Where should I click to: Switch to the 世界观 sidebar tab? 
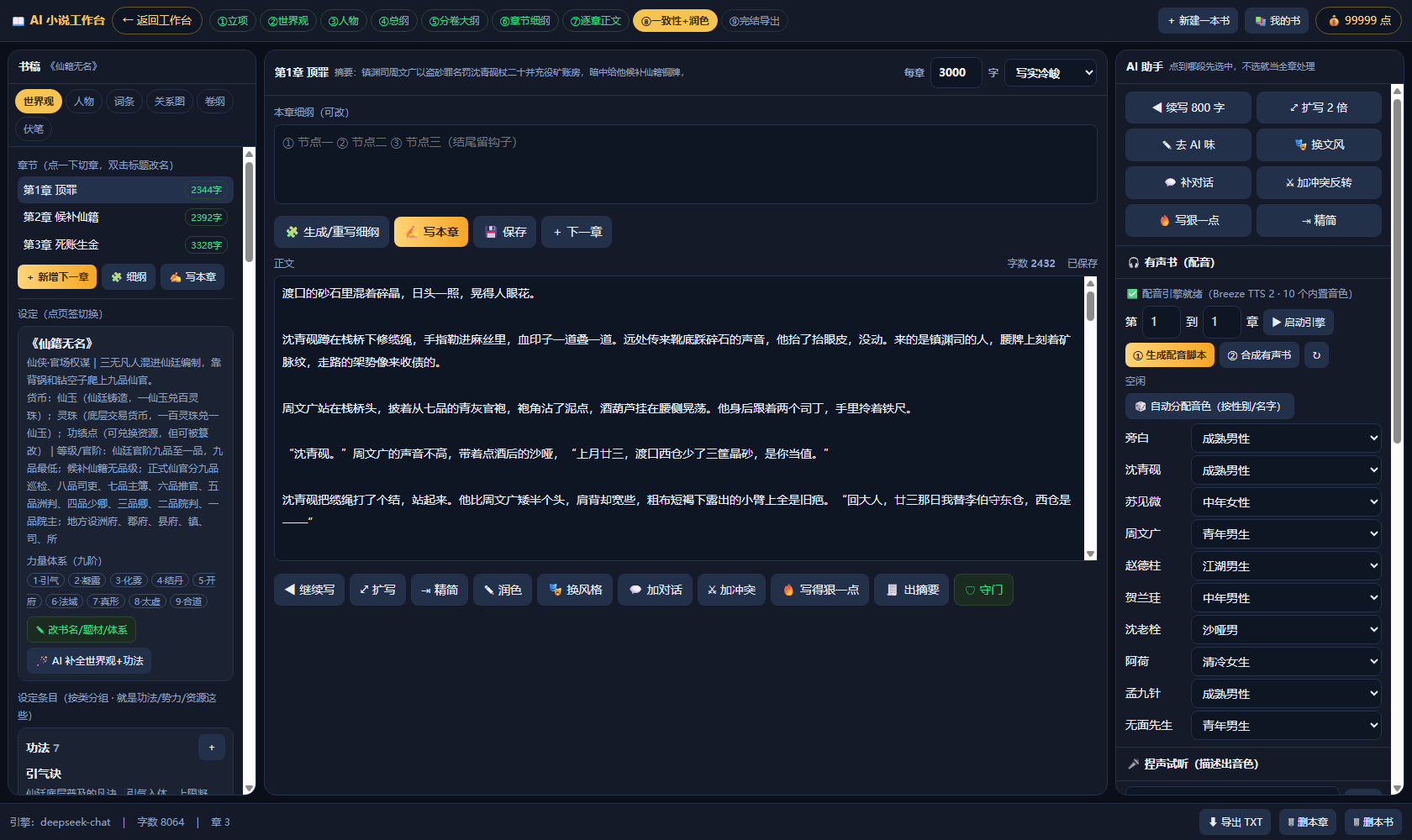(x=38, y=102)
